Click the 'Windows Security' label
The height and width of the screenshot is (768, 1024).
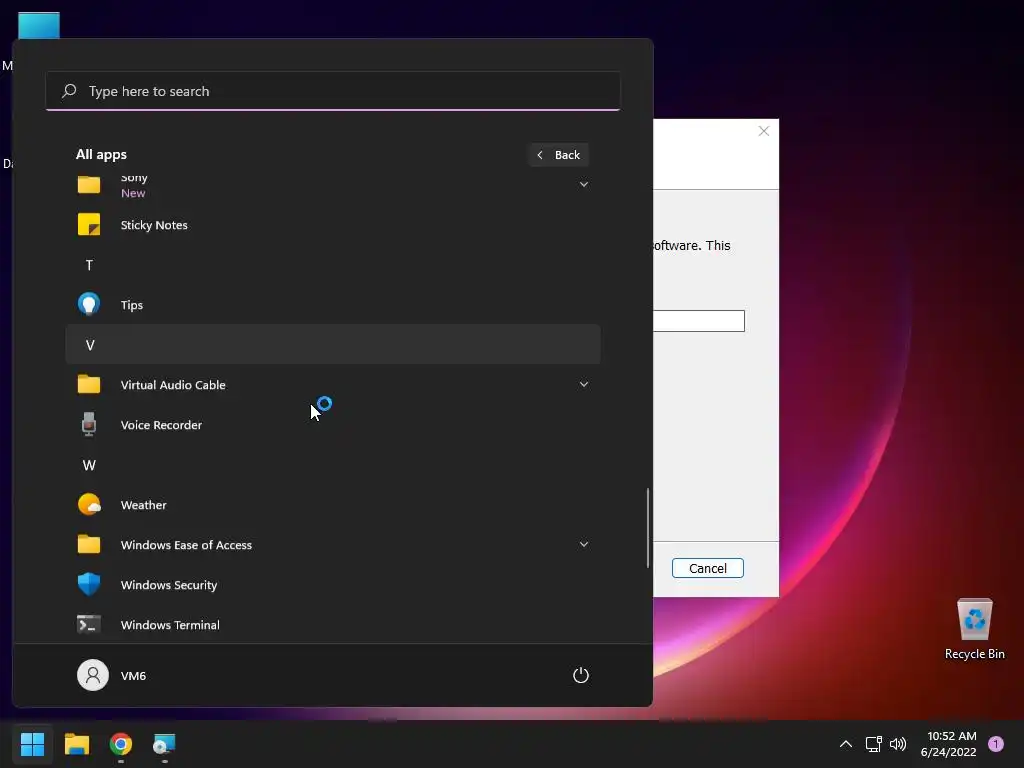point(168,584)
